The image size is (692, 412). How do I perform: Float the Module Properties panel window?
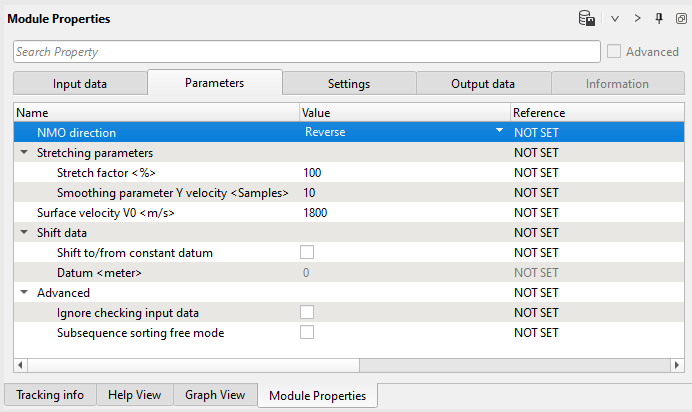(680, 19)
